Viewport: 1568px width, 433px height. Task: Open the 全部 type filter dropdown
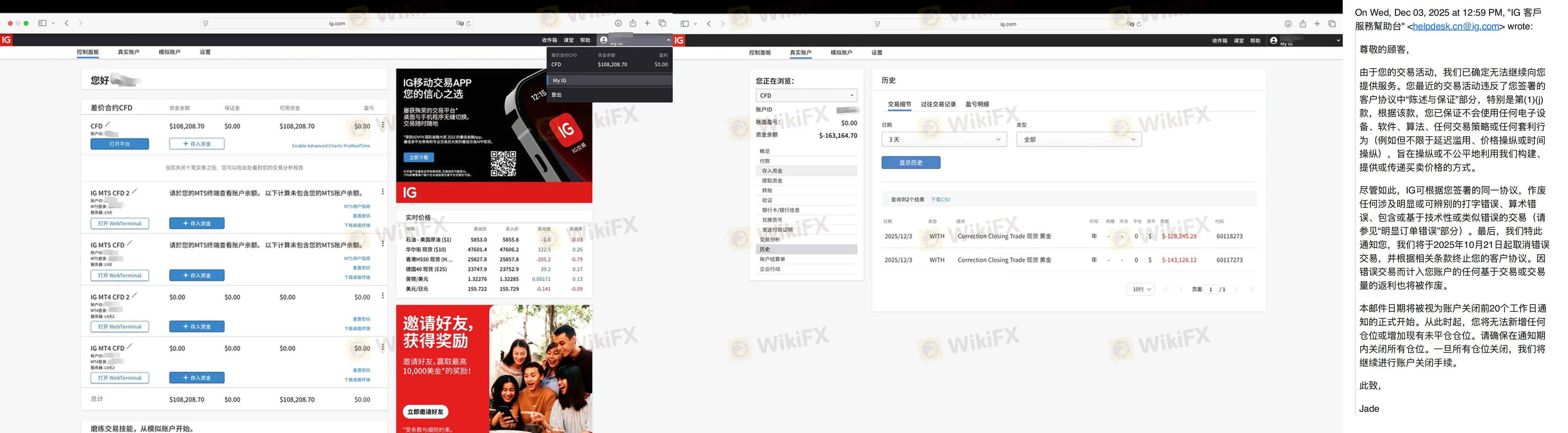[x=1078, y=139]
